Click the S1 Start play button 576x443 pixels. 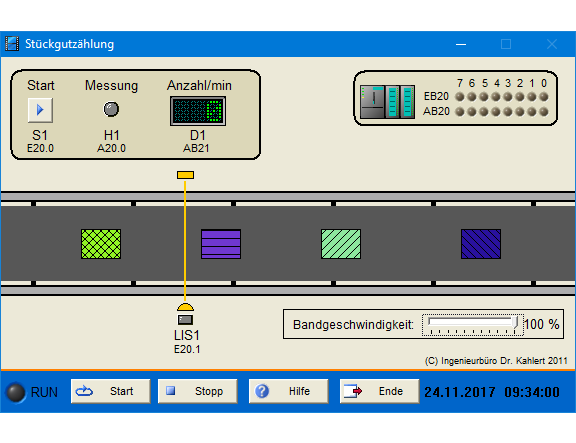[40, 110]
